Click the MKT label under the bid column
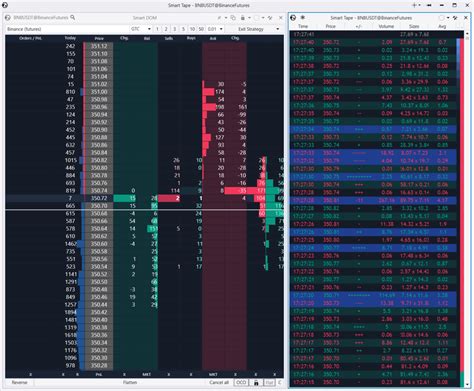This screenshot has width=474, height=391. point(147,374)
